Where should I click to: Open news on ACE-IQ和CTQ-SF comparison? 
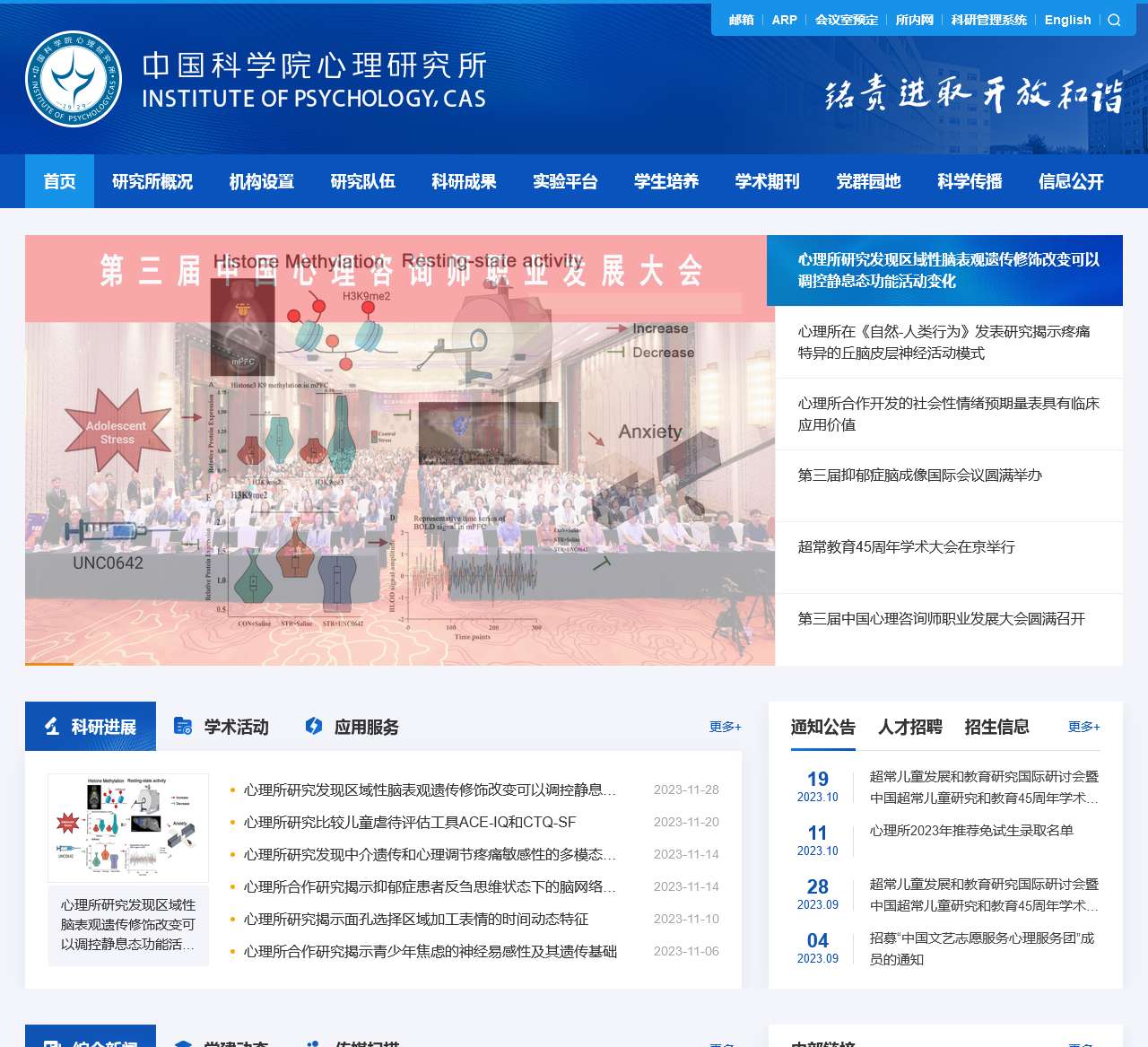(410, 822)
